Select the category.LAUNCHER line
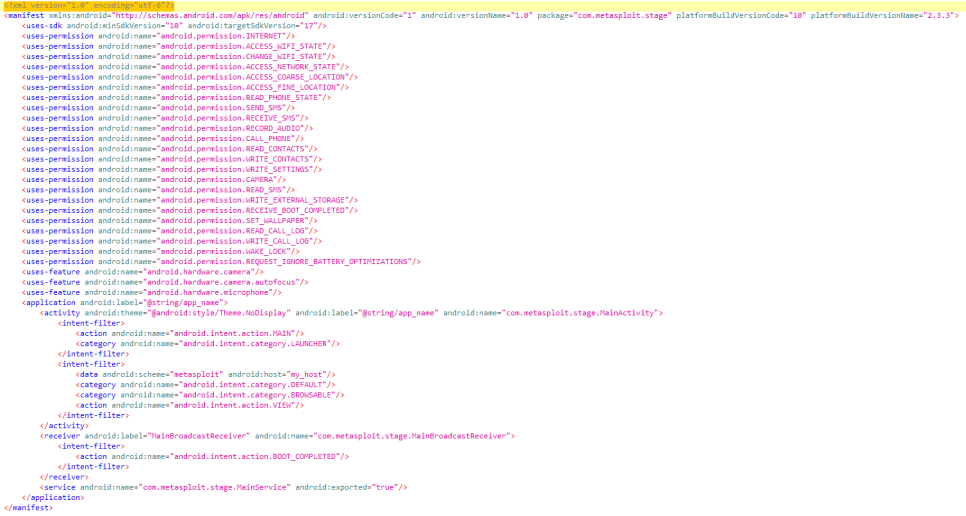 (x=208, y=344)
